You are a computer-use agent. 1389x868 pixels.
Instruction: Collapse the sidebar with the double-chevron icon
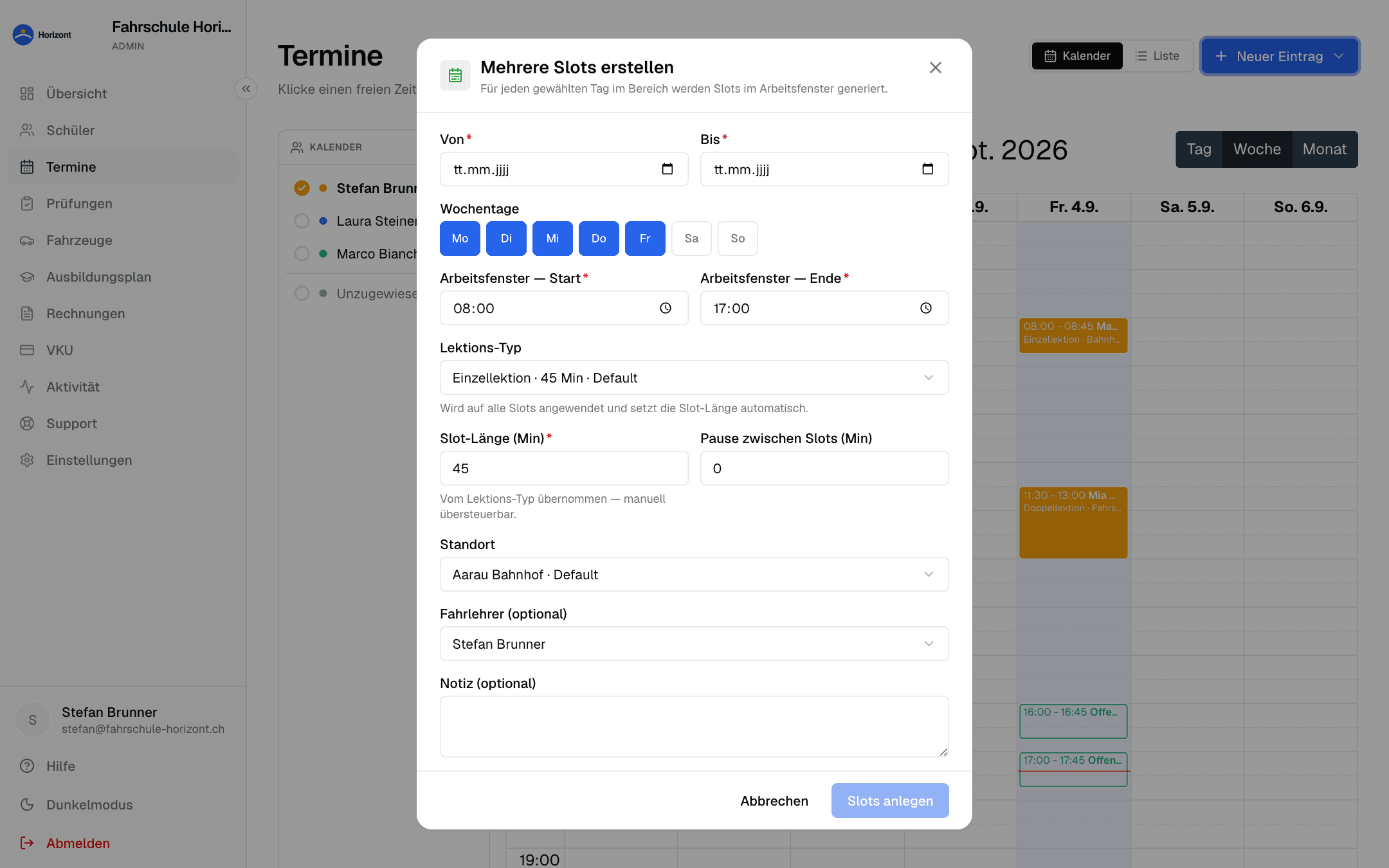click(x=246, y=89)
